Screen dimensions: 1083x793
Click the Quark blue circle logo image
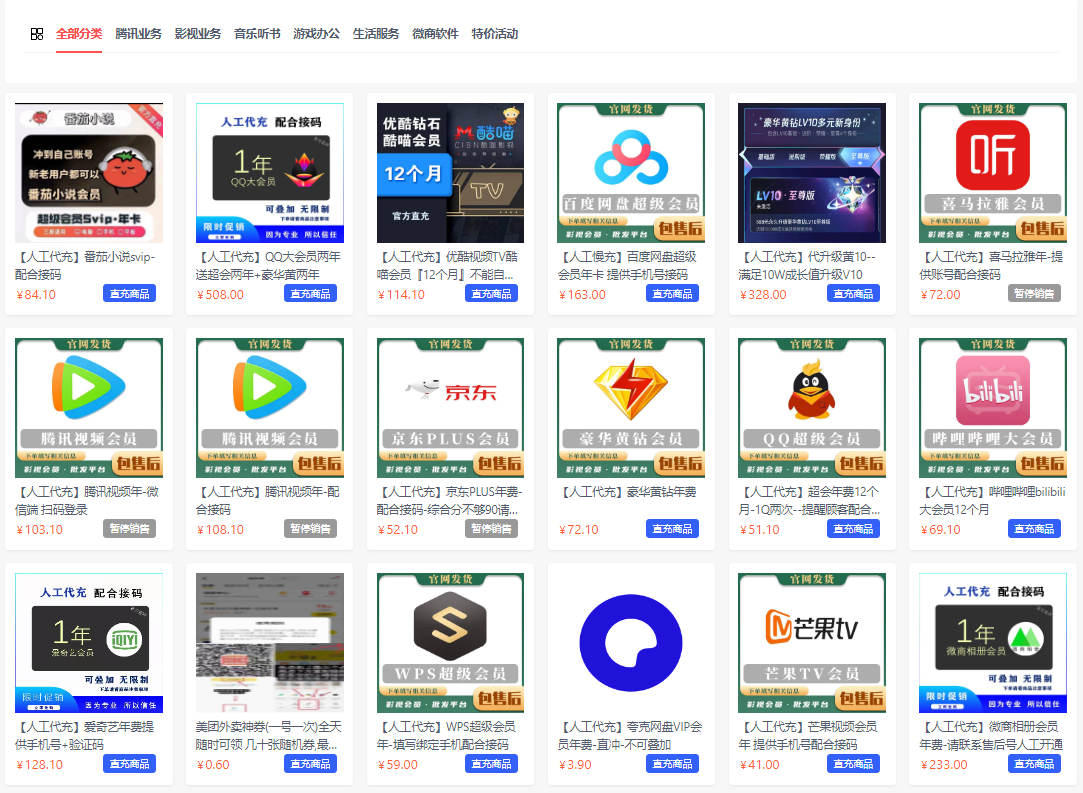(631, 642)
